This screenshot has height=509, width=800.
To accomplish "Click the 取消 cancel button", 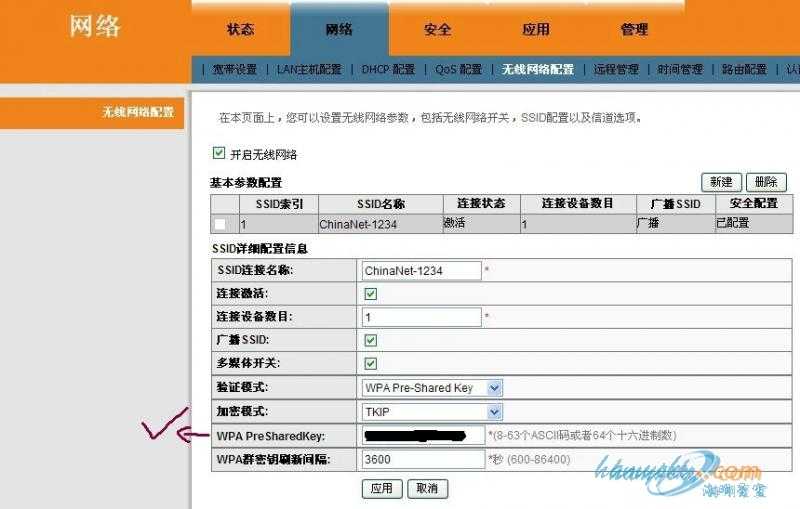I will [428, 489].
